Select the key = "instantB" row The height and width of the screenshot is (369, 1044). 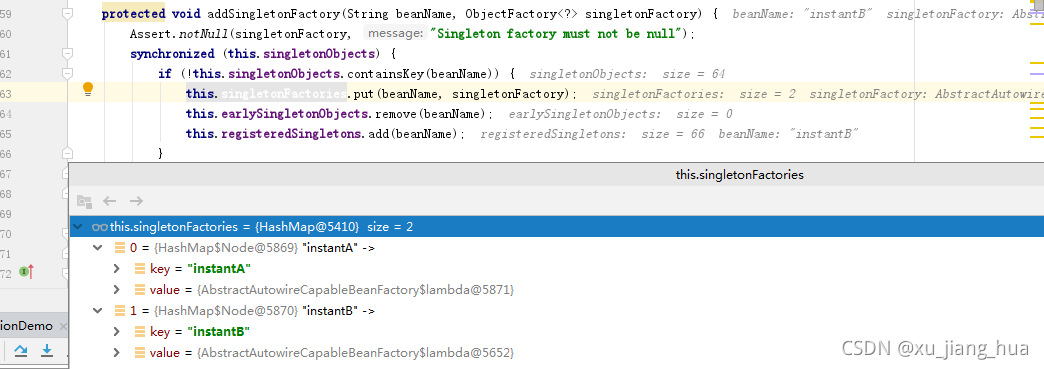pyautogui.click(x=557, y=331)
